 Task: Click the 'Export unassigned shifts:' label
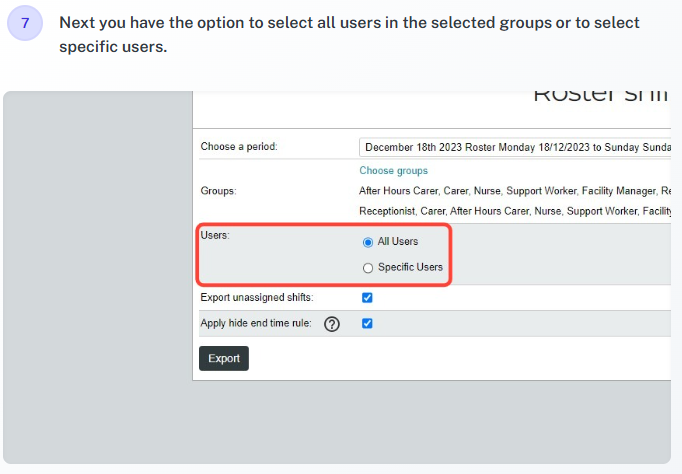[x=257, y=297]
